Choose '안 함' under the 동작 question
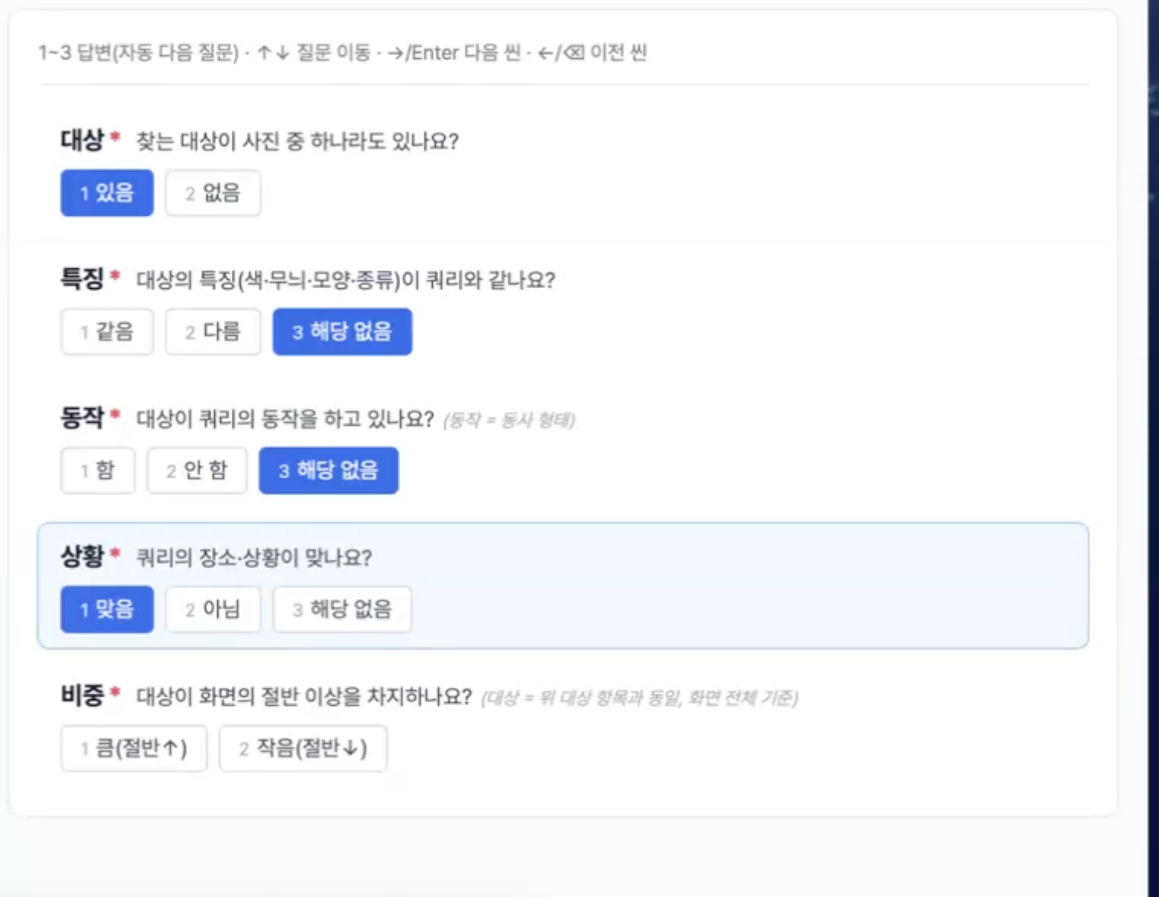Viewport: 1159px width, 897px height. point(197,471)
